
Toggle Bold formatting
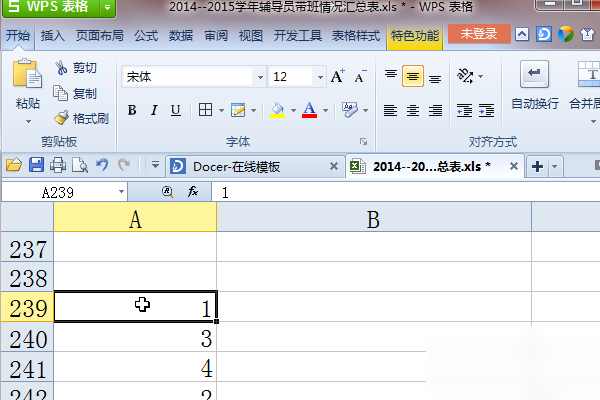[132, 110]
